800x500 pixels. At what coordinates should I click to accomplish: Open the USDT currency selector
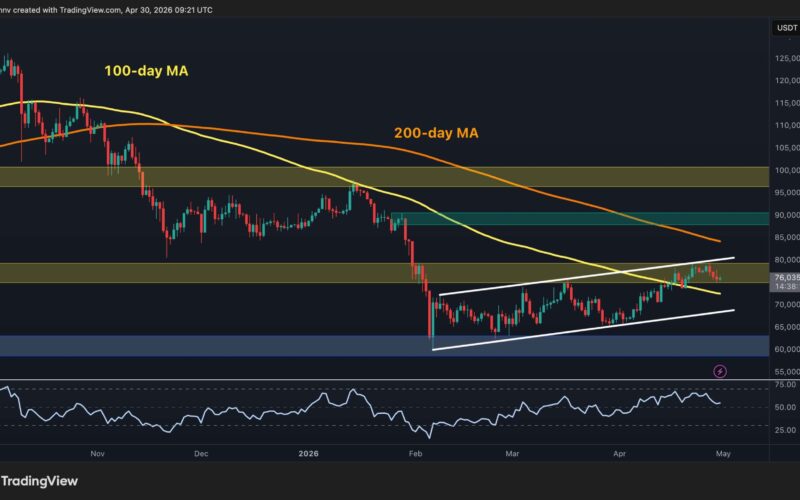pyautogui.click(x=786, y=28)
